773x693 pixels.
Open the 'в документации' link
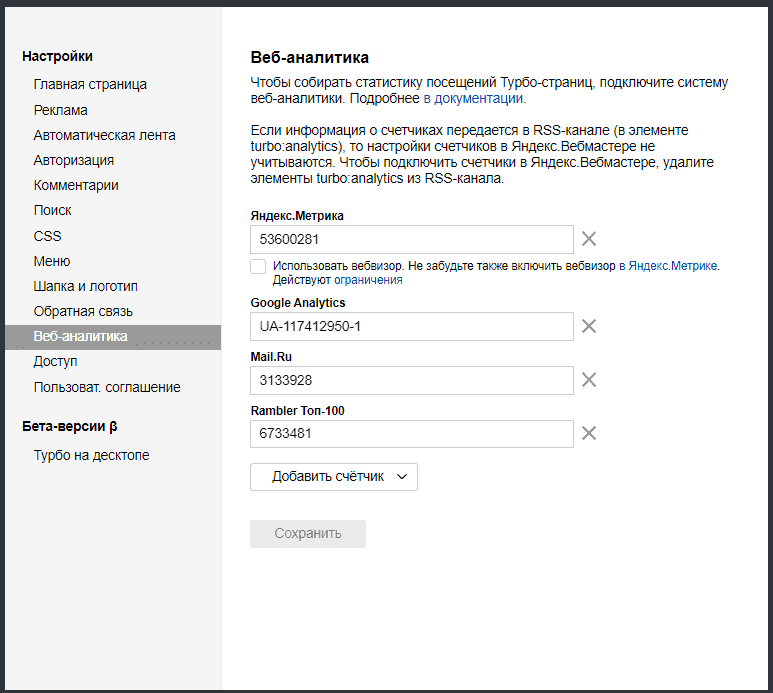[473, 99]
